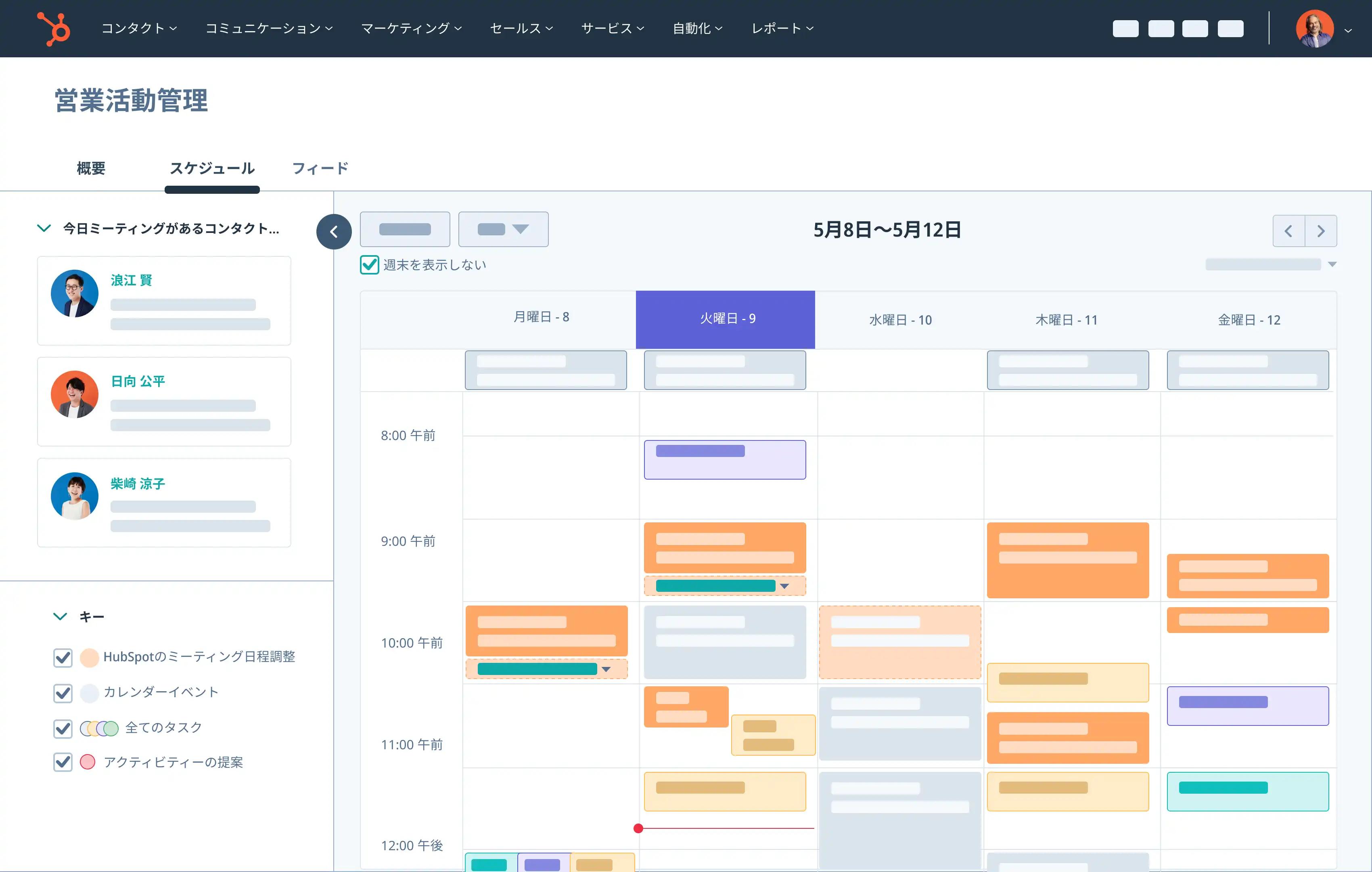The height and width of the screenshot is (872, 1372).
Task: Open Friday's purple task at 11:00
Action: coord(1248,706)
